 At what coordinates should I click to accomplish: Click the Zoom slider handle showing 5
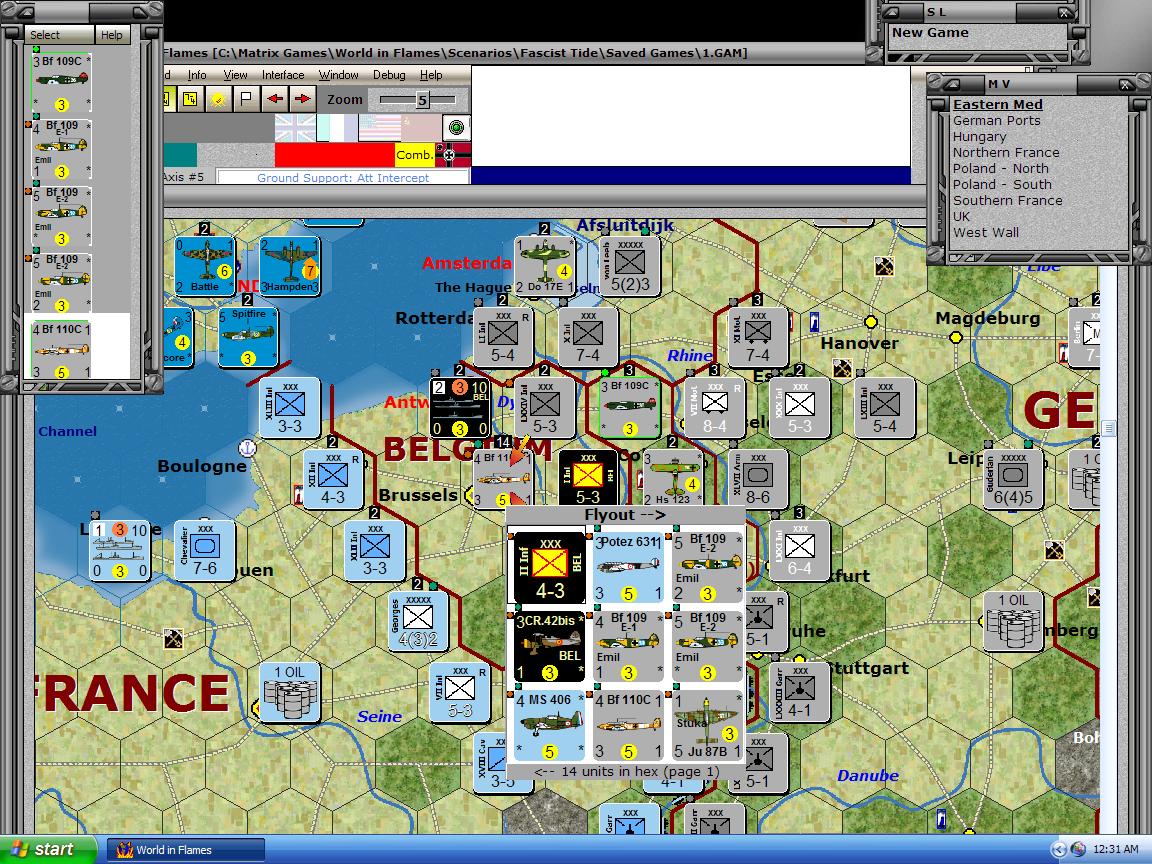(422, 100)
